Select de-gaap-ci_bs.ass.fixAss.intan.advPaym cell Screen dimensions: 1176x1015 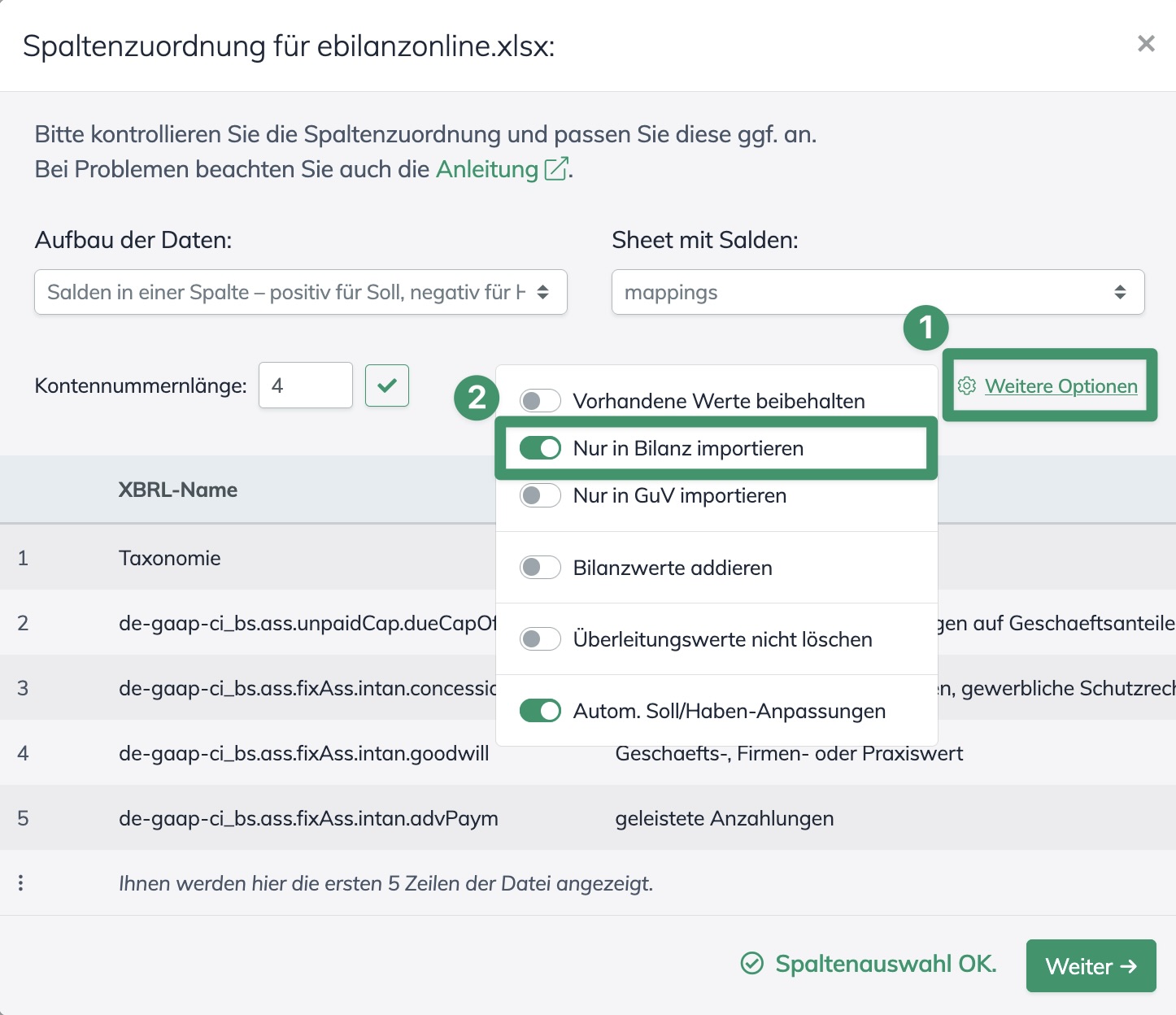coord(308,818)
